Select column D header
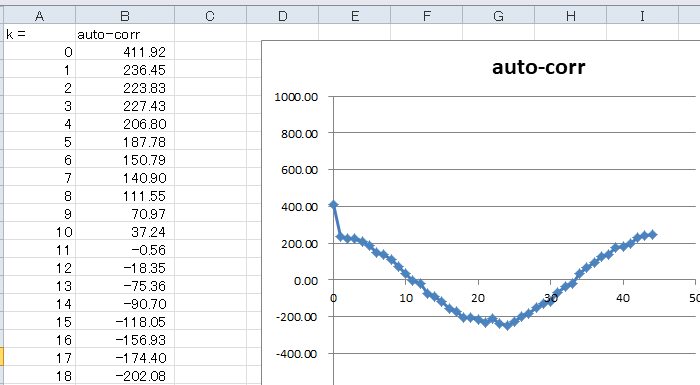This screenshot has width=700, height=385. click(283, 16)
